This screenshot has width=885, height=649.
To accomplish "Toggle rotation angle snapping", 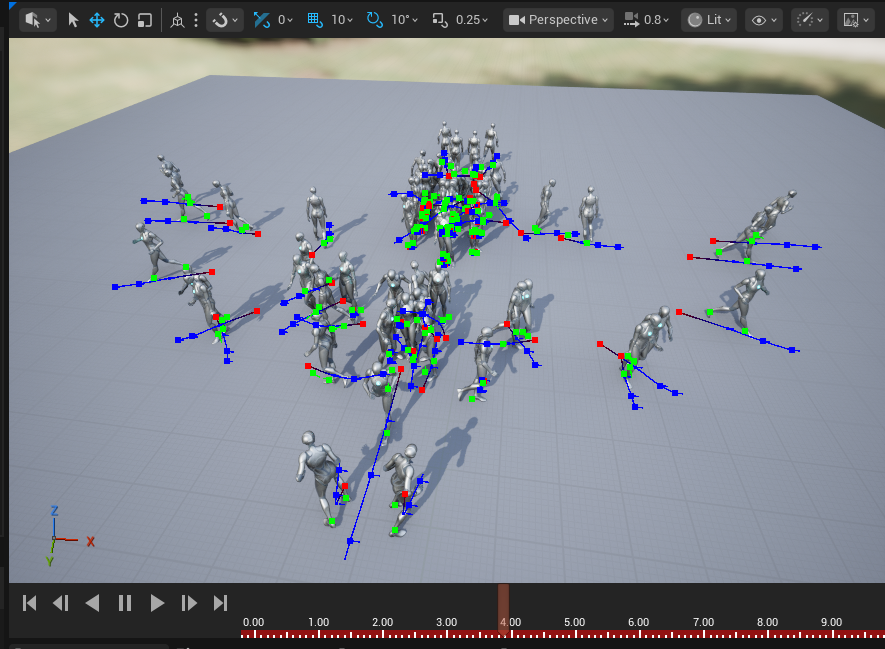I will click(375, 20).
